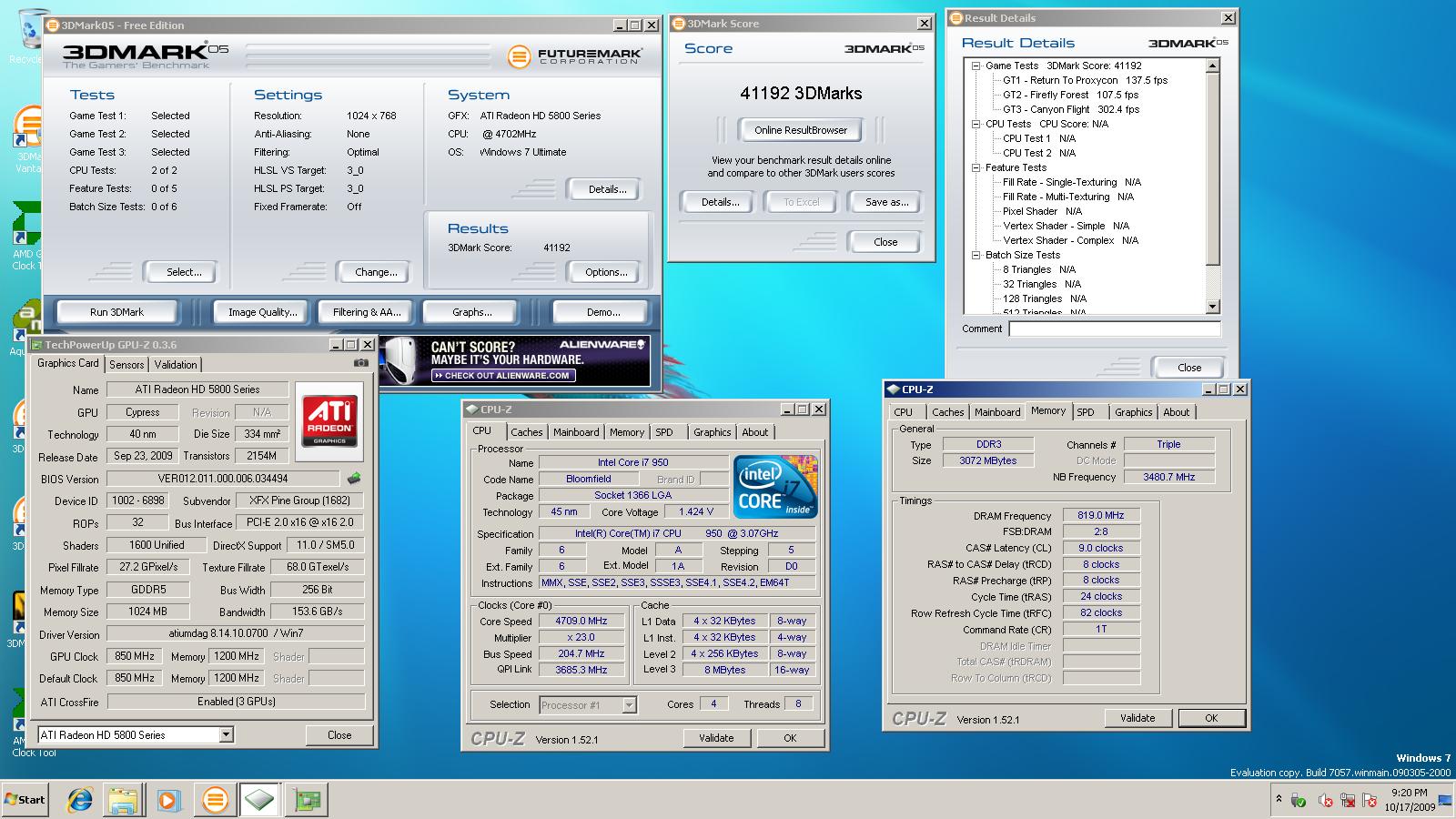The width and height of the screenshot is (1456, 819).
Task: Click the ATI Radeon logo in GPU-Z
Action: click(x=329, y=421)
